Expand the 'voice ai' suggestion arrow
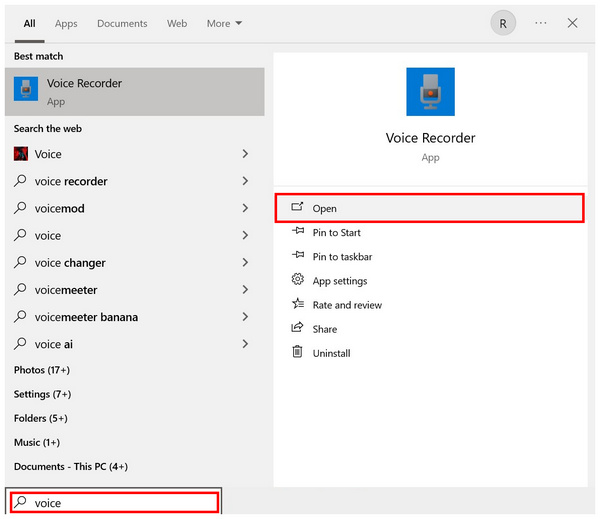The image size is (600, 519). point(245,344)
